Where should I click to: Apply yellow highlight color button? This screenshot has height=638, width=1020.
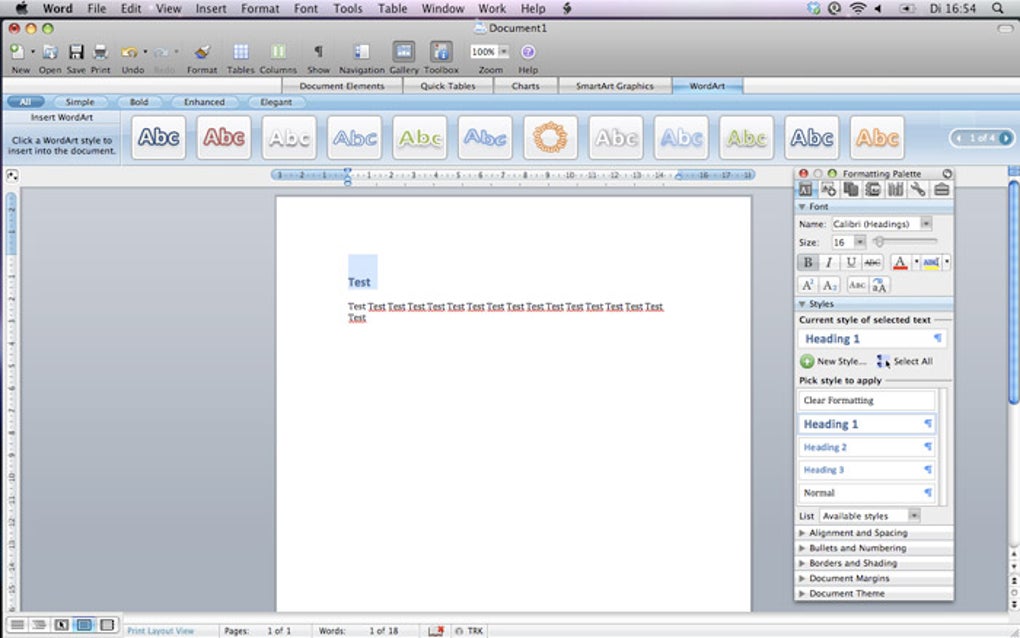tap(932, 262)
